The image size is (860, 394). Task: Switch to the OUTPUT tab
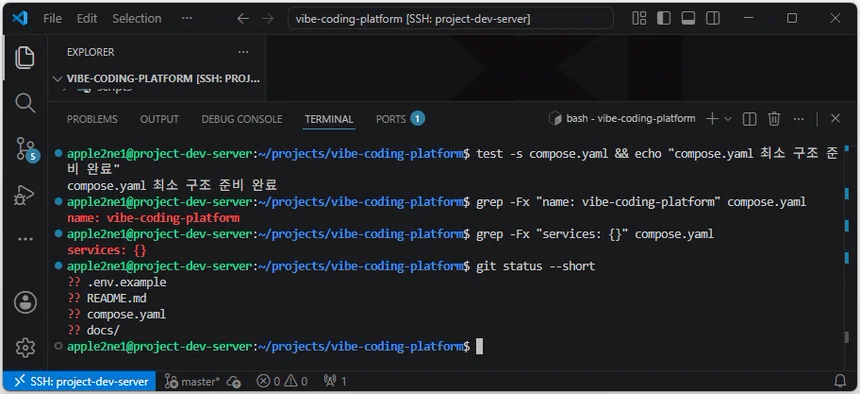[160, 119]
